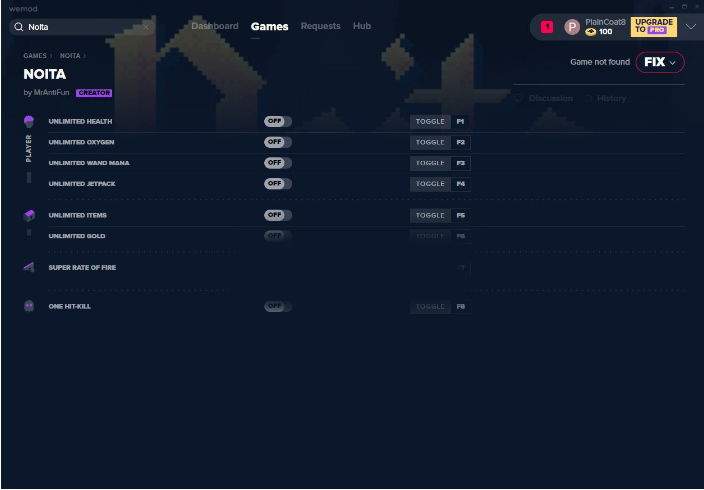The height and width of the screenshot is (490, 704).
Task: Click the Noita search field
Action: click(x=82, y=27)
